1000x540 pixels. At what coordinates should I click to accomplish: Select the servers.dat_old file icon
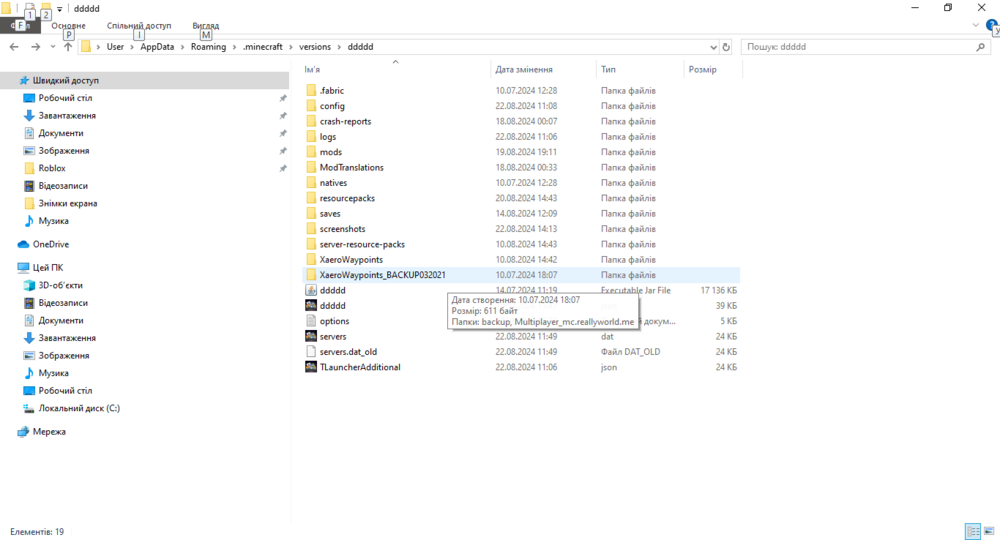pyautogui.click(x=311, y=351)
